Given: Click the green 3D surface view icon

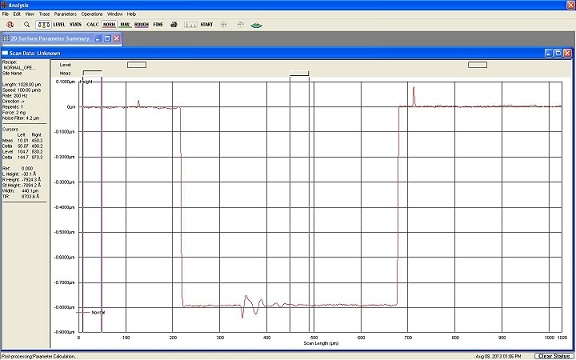Looking at the screenshot, I should click(256, 25).
